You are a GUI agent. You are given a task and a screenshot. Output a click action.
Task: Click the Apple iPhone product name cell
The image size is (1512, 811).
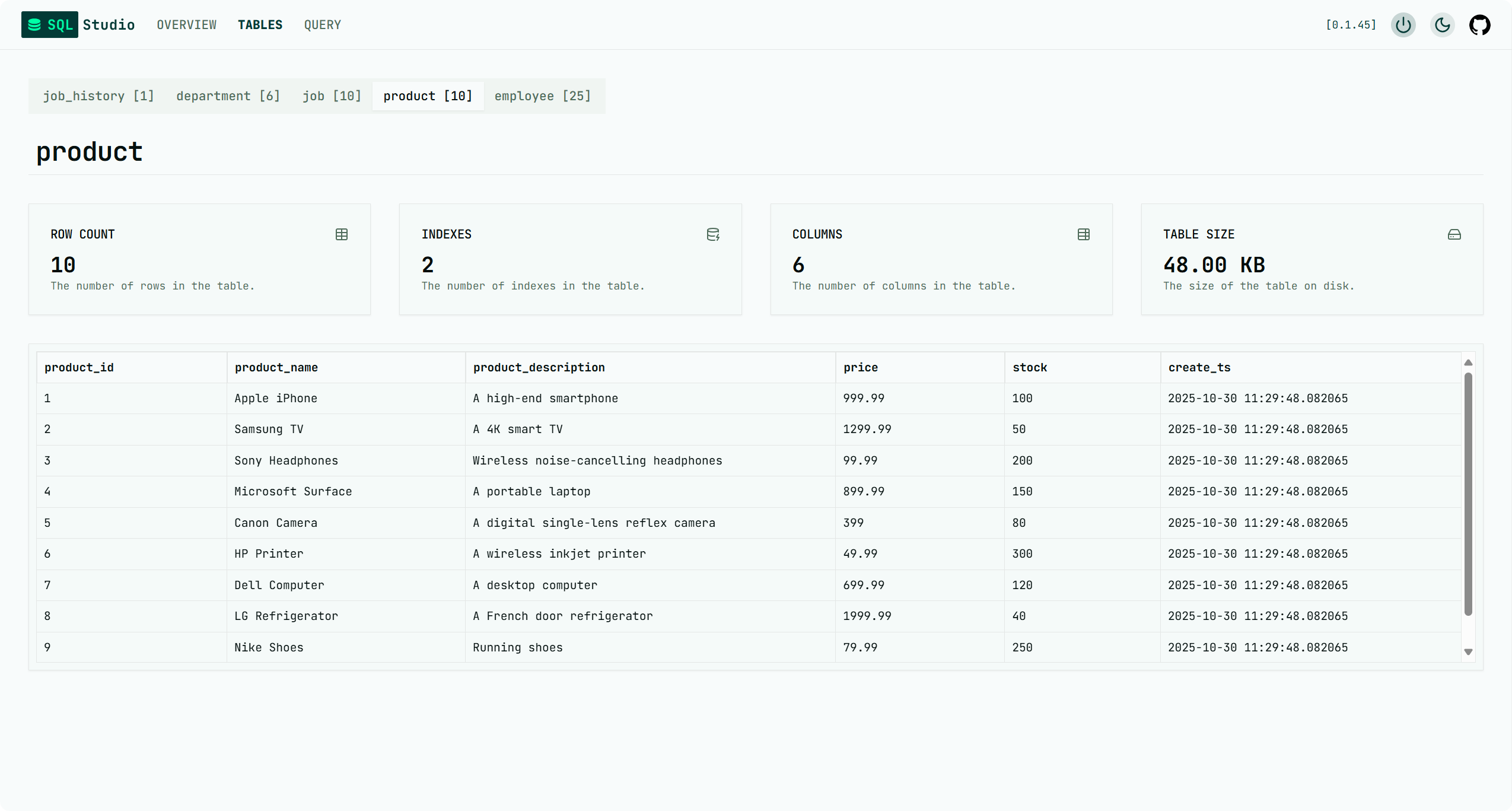pos(276,398)
